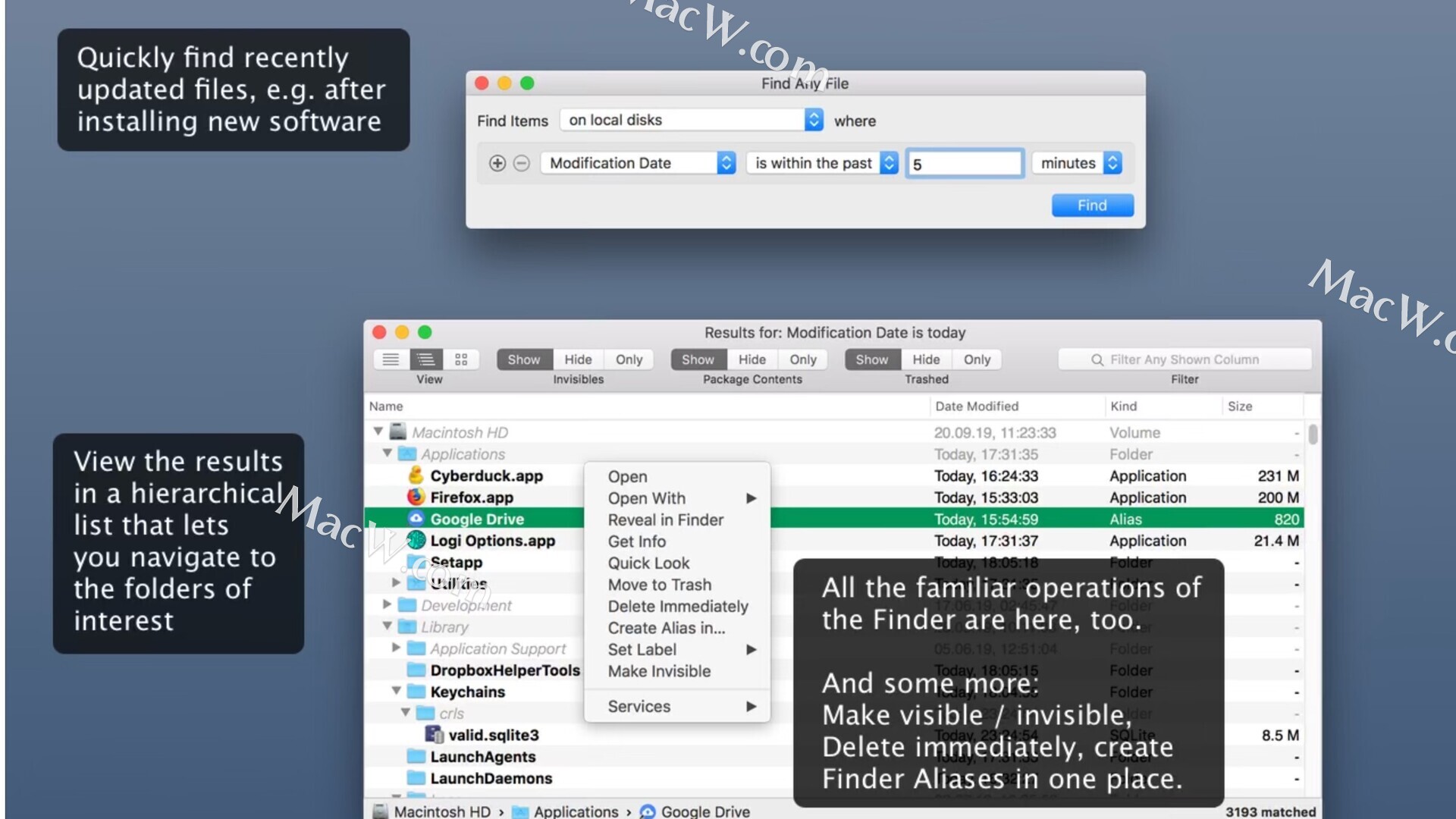Choose Delete Immediately
Image resolution: width=1456 pixels, height=819 pixels.
click(677, 606)
